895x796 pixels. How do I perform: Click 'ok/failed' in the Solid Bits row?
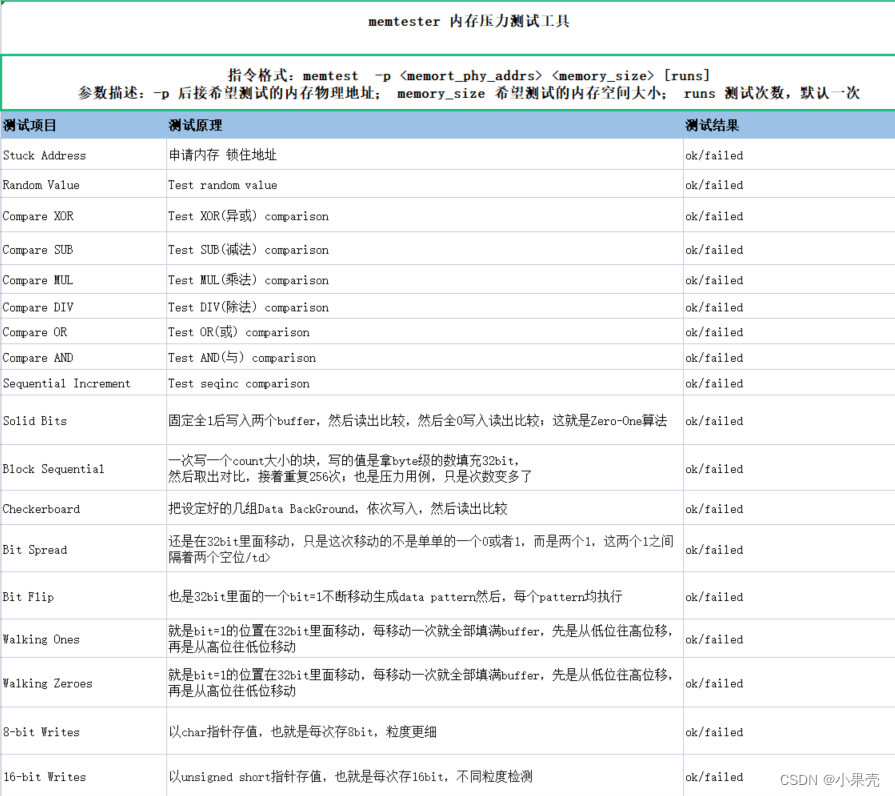[714, 421]
